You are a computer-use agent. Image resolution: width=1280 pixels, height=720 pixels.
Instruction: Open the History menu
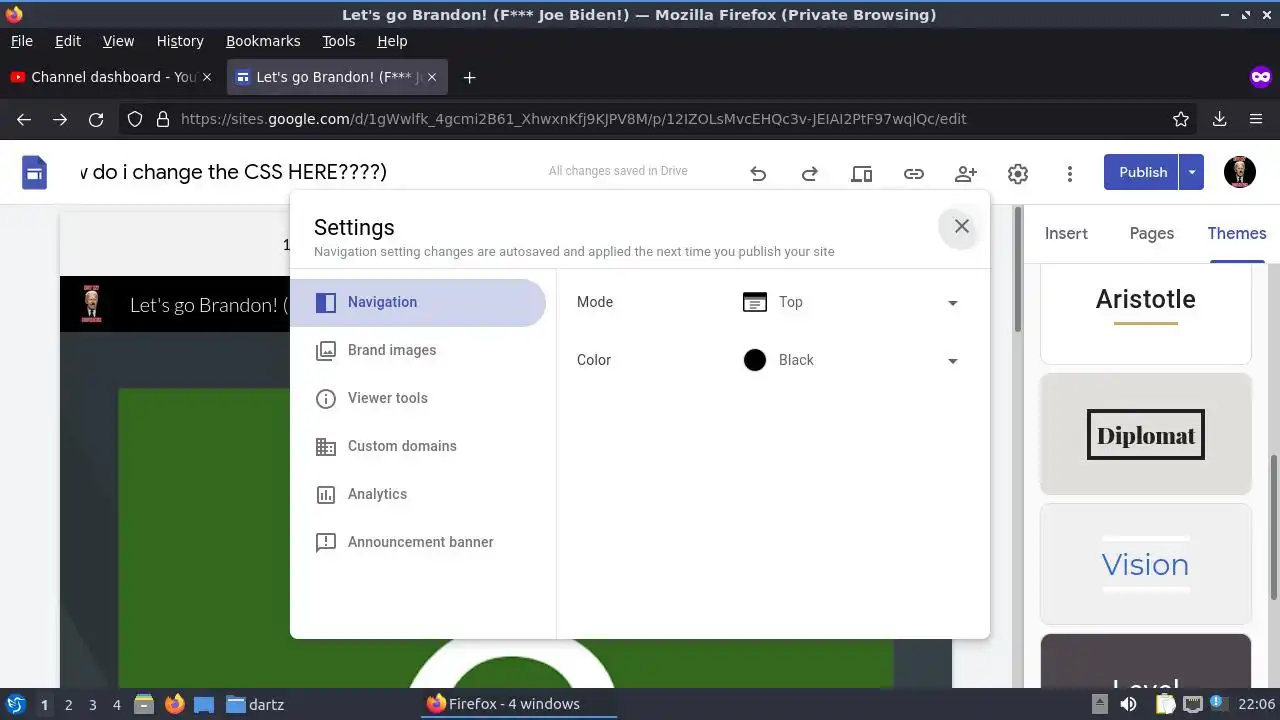180,41
